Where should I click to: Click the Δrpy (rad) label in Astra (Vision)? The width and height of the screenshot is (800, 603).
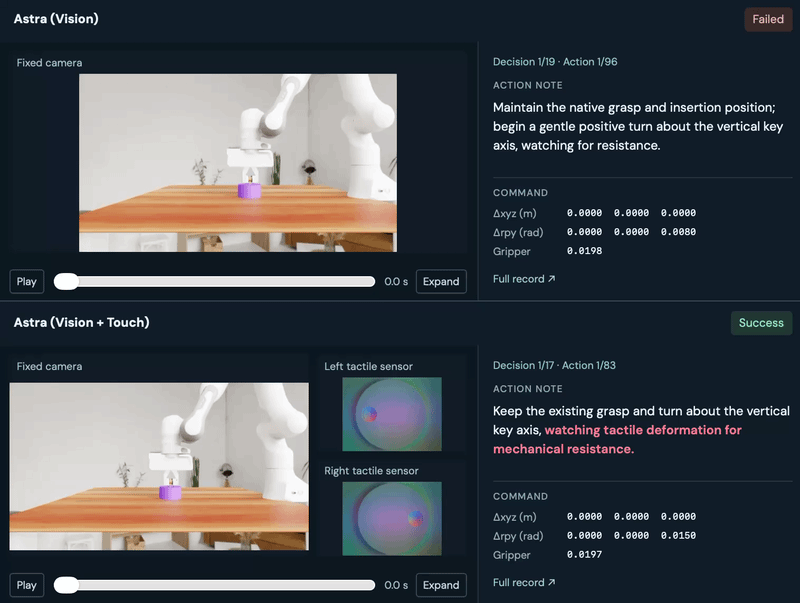(x=518, y=232)
